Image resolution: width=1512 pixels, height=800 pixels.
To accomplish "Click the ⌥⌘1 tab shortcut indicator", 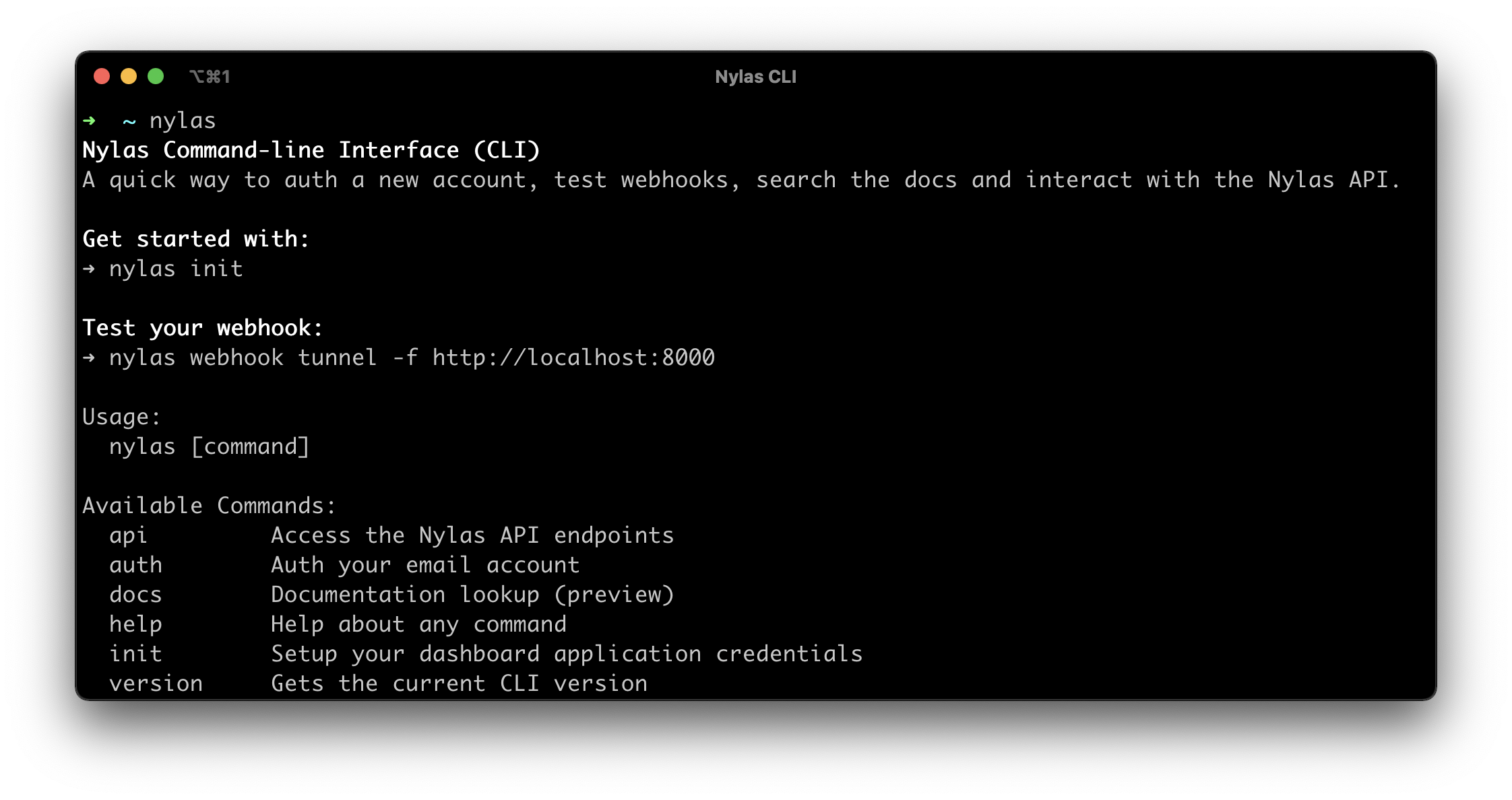I will click(x=209, y=76).
